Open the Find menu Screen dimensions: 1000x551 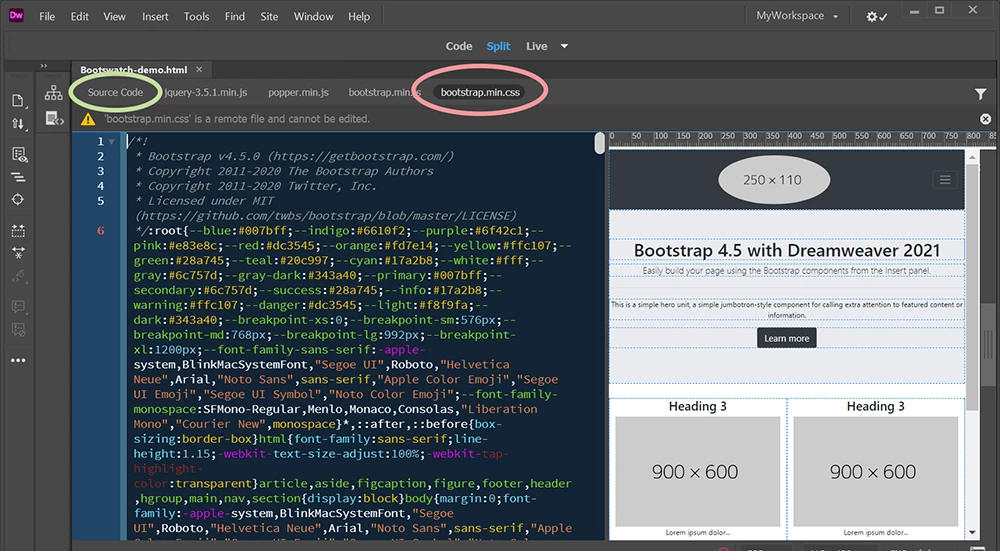coord(235,17)
